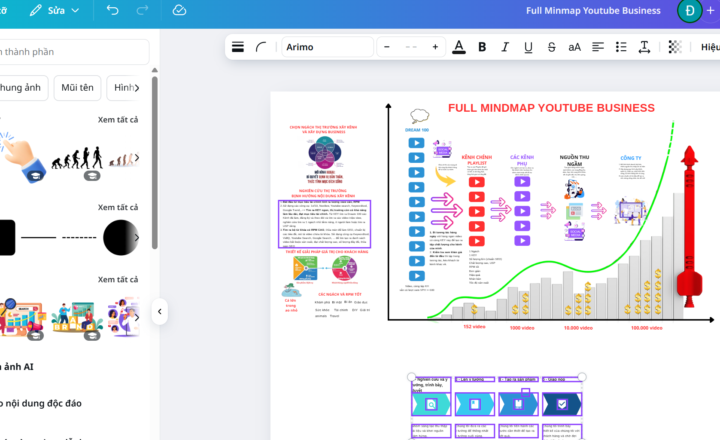Select the FULL MINDMAP YOUTUBE BUSINESS heading
Viewport: 720px width, 440px height.
click(551, 108)
